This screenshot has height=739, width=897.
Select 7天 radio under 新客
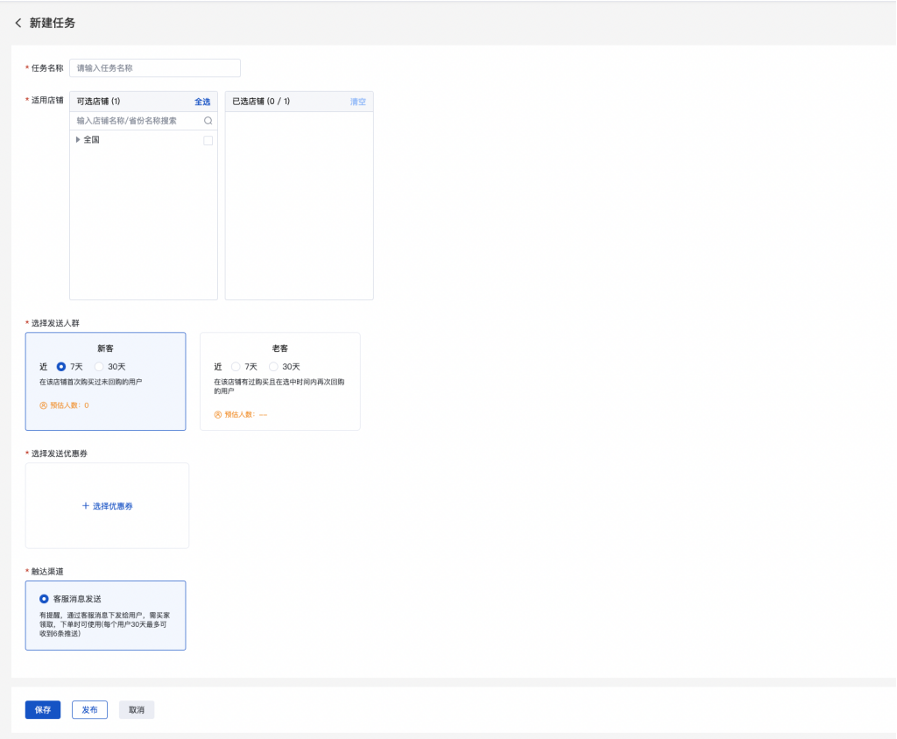62,367
